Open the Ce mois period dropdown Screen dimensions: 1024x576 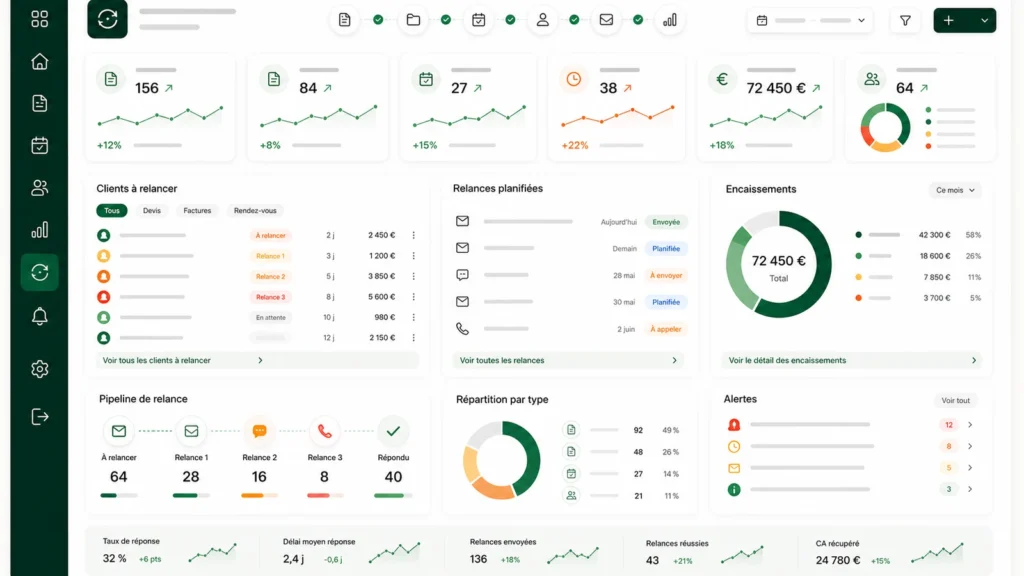click(x=954, y=190)
